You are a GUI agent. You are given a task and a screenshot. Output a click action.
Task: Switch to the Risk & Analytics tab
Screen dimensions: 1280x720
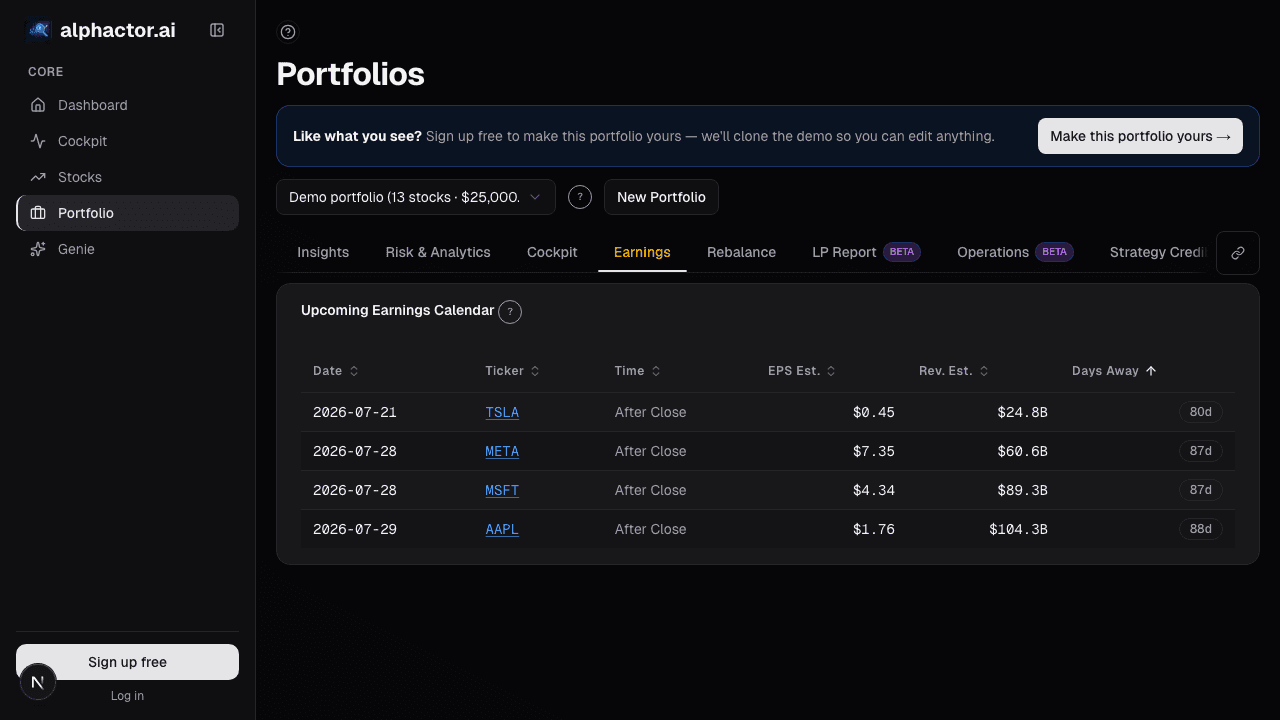coord(438,252)
